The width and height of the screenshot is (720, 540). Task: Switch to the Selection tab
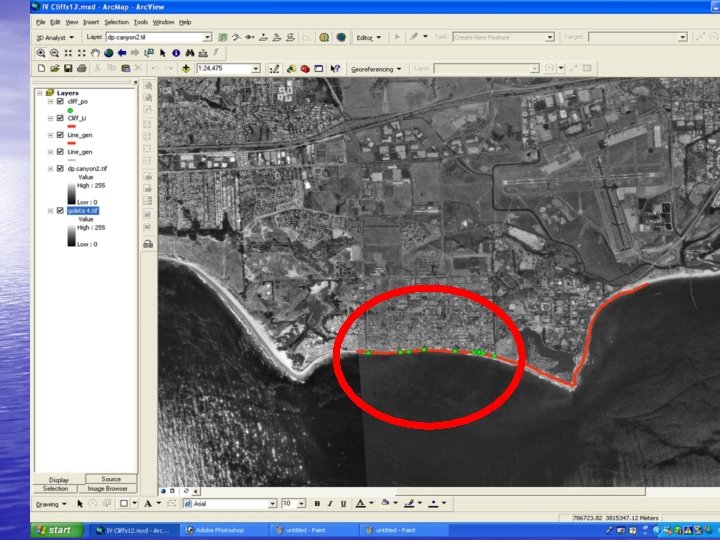[x=55, y=489]
